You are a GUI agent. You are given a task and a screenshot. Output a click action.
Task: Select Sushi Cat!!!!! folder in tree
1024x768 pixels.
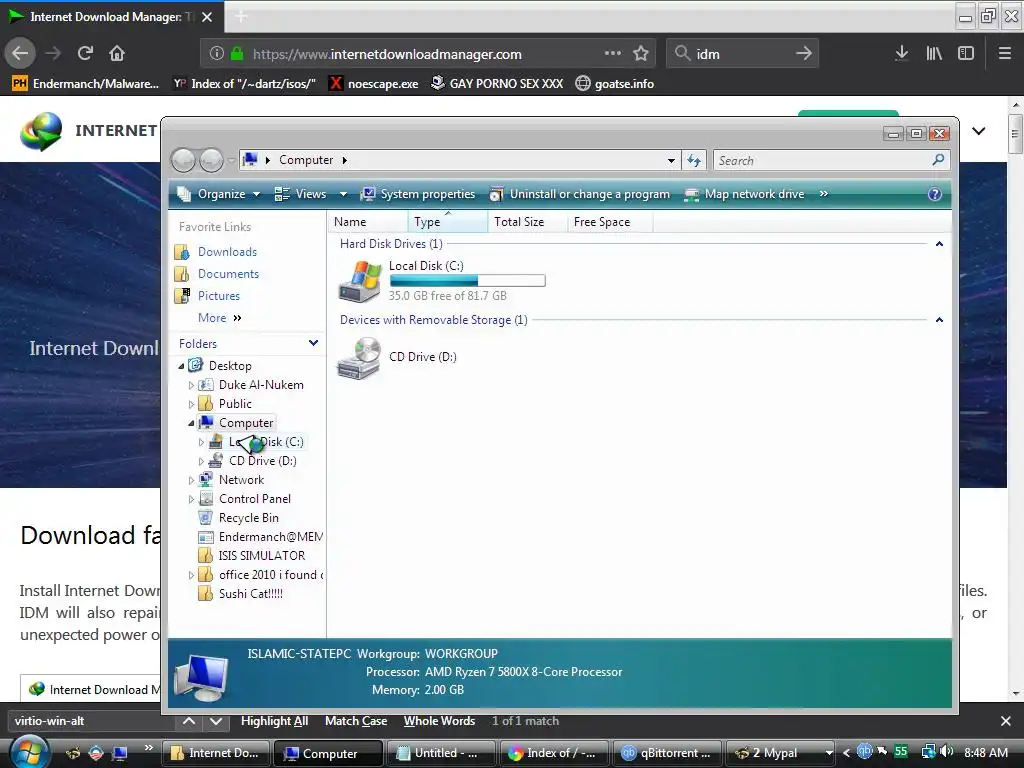coord(250,594)
